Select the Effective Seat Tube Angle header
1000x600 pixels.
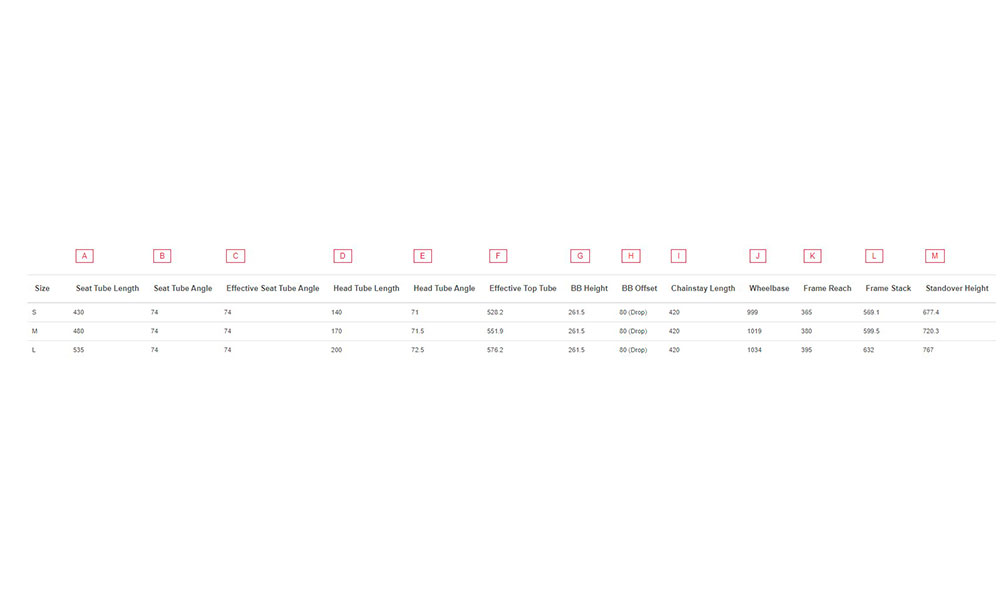pos(272,288)
